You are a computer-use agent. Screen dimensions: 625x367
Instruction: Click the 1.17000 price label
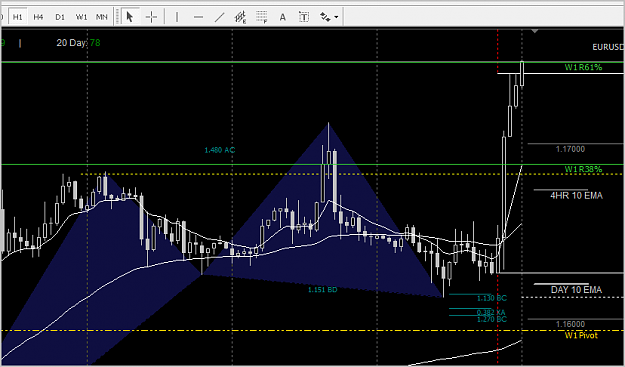click(x=570, y=149)
